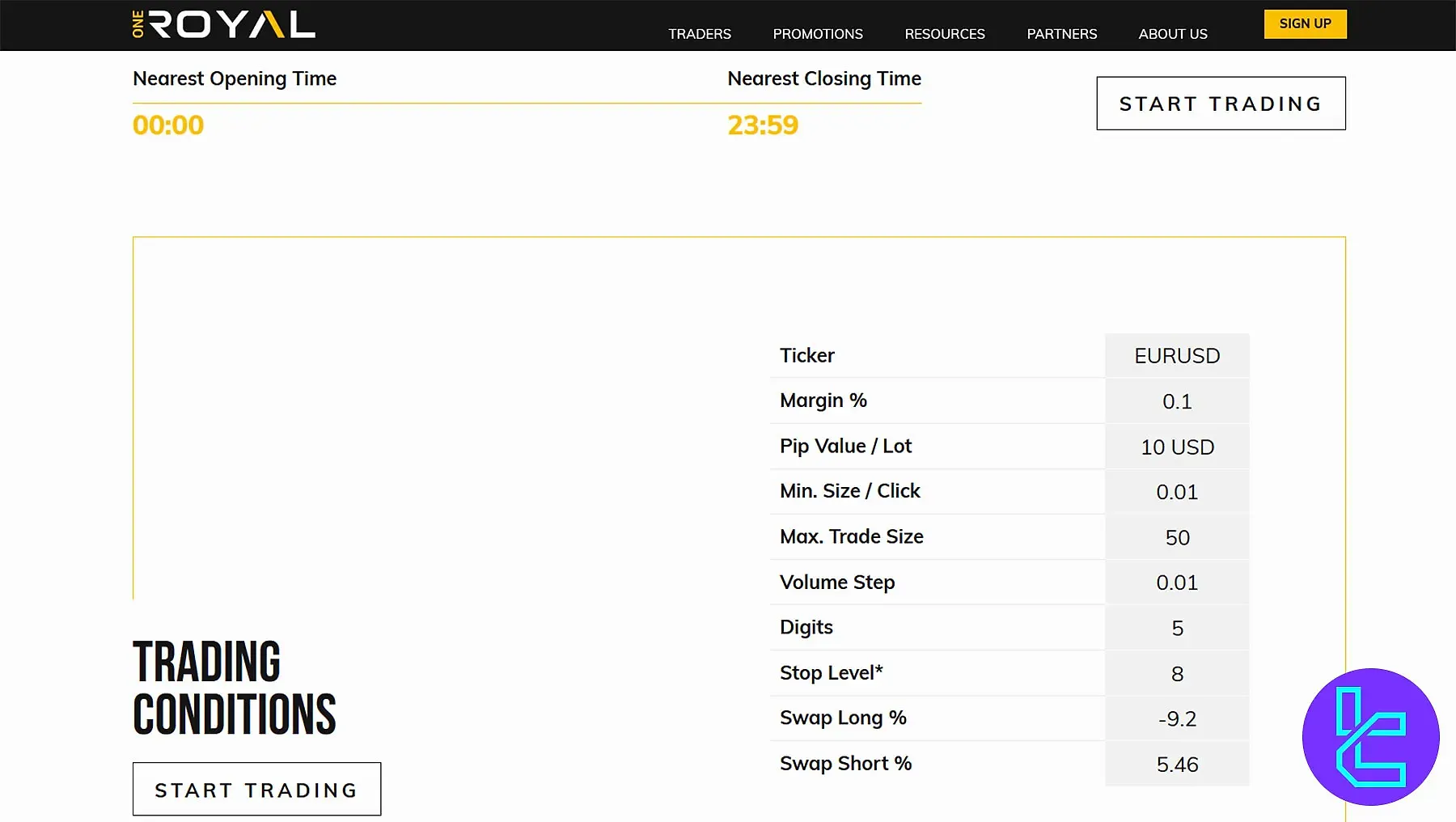
Task: Click the Trading Conditions heading
Action: tap(234, 688)
